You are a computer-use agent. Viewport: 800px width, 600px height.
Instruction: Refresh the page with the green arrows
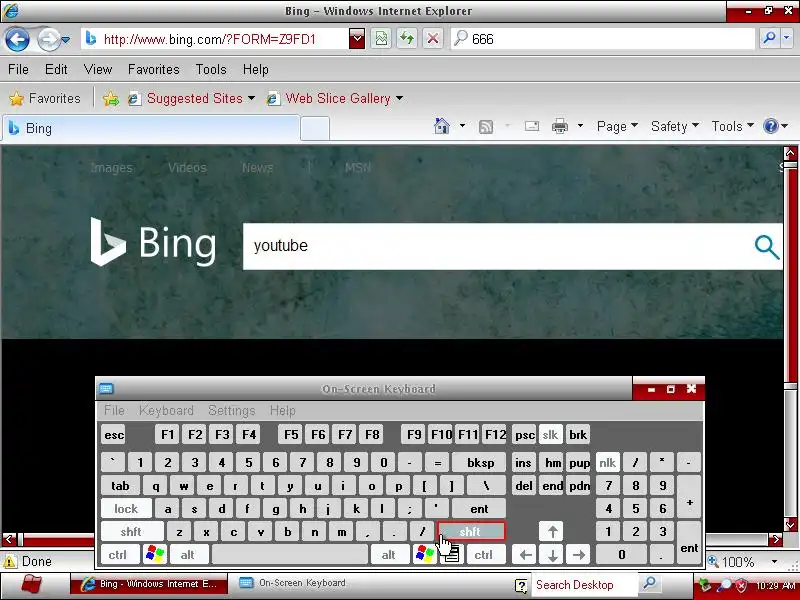point(407,39)
